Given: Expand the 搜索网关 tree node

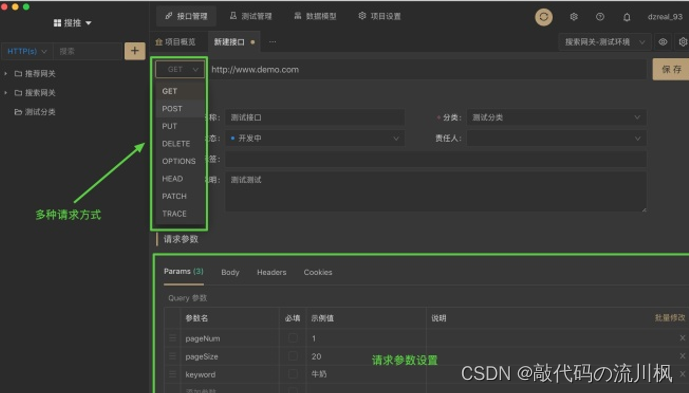Looking at the screenshot, I should pos(6,93).
